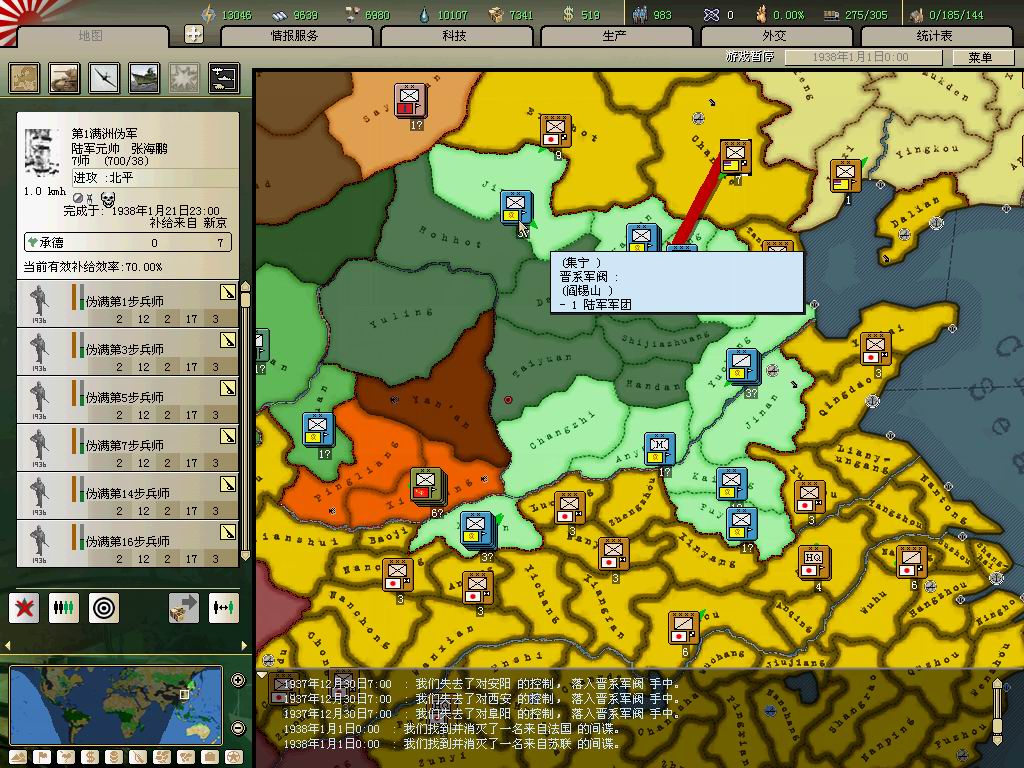Viewport: 1024px width, 768px height.
Task: Select the Mengjiang unit counter near Sayan
Action: pyautogui.click(x=410, y=101)
